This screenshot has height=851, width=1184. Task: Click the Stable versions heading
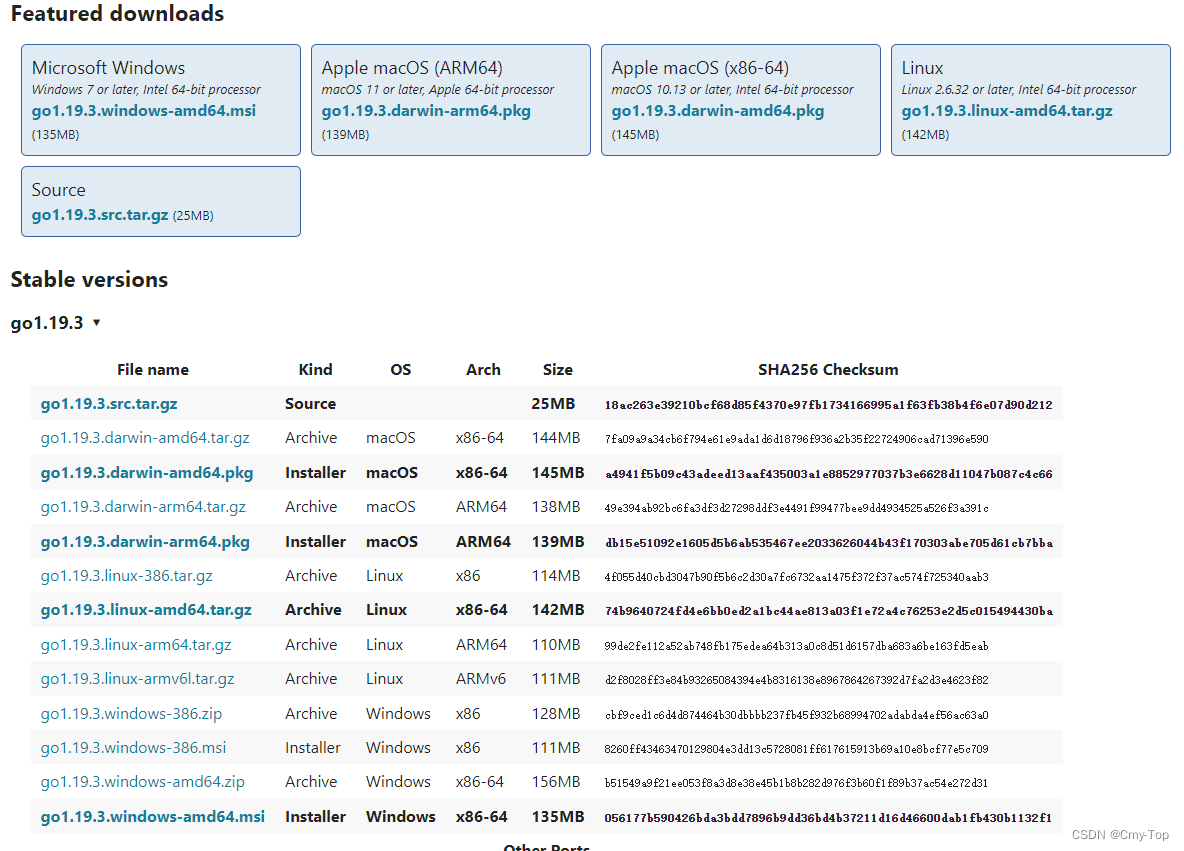point(89,279)
